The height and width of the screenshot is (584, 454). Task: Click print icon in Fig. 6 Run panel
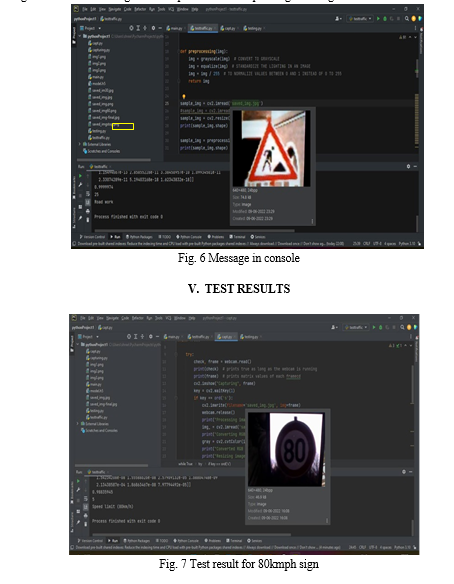[88, 211]
